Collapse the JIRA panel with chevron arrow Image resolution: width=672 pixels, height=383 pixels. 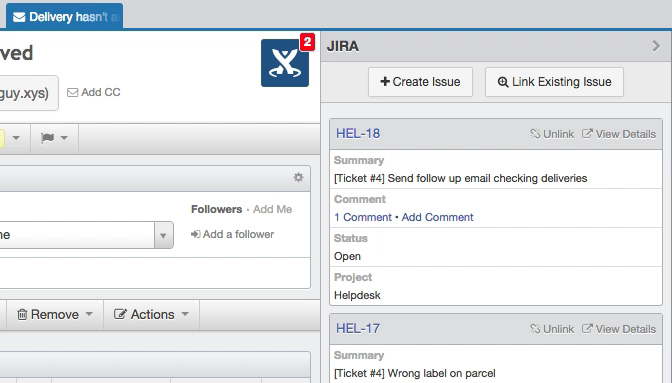click(656, 46)
